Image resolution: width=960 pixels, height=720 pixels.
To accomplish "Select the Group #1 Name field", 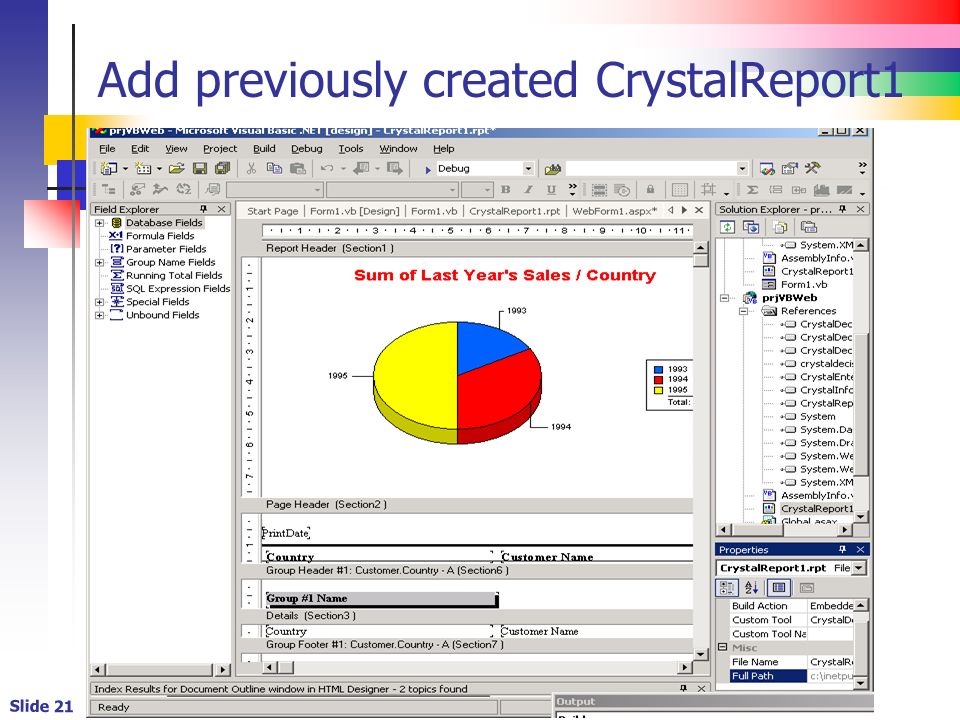I will [x=381, y=599].
